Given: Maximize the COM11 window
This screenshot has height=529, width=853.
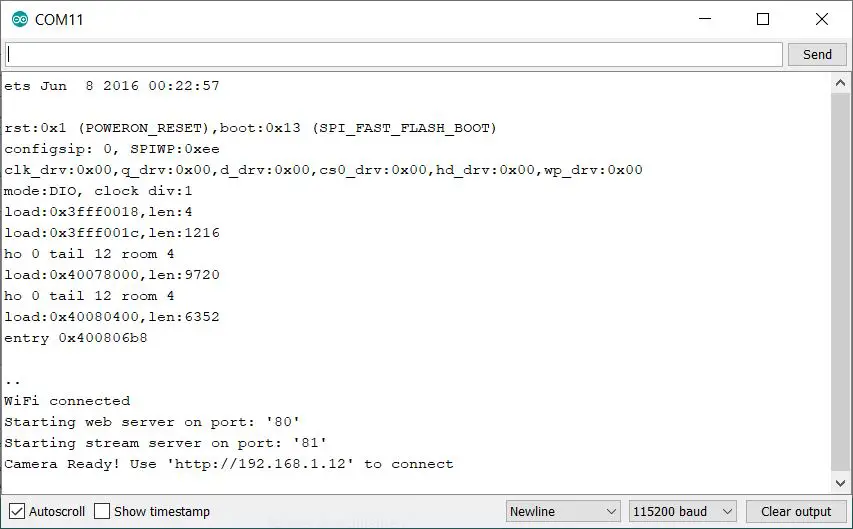Looking at the screenshot, I should [x=763, y=19].
